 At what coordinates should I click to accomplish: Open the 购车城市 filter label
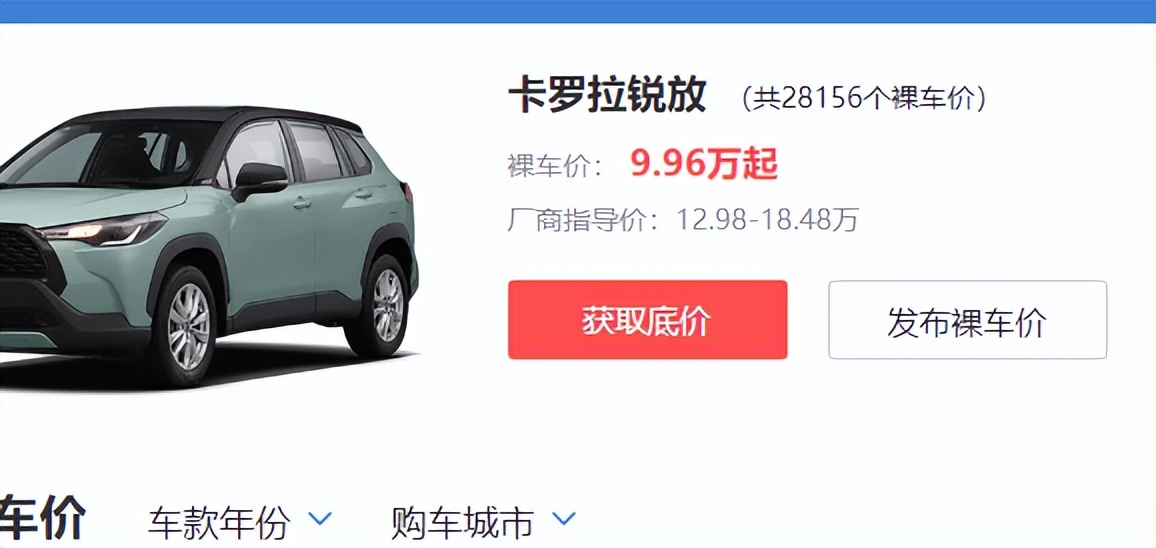click(x=462, y=521)
